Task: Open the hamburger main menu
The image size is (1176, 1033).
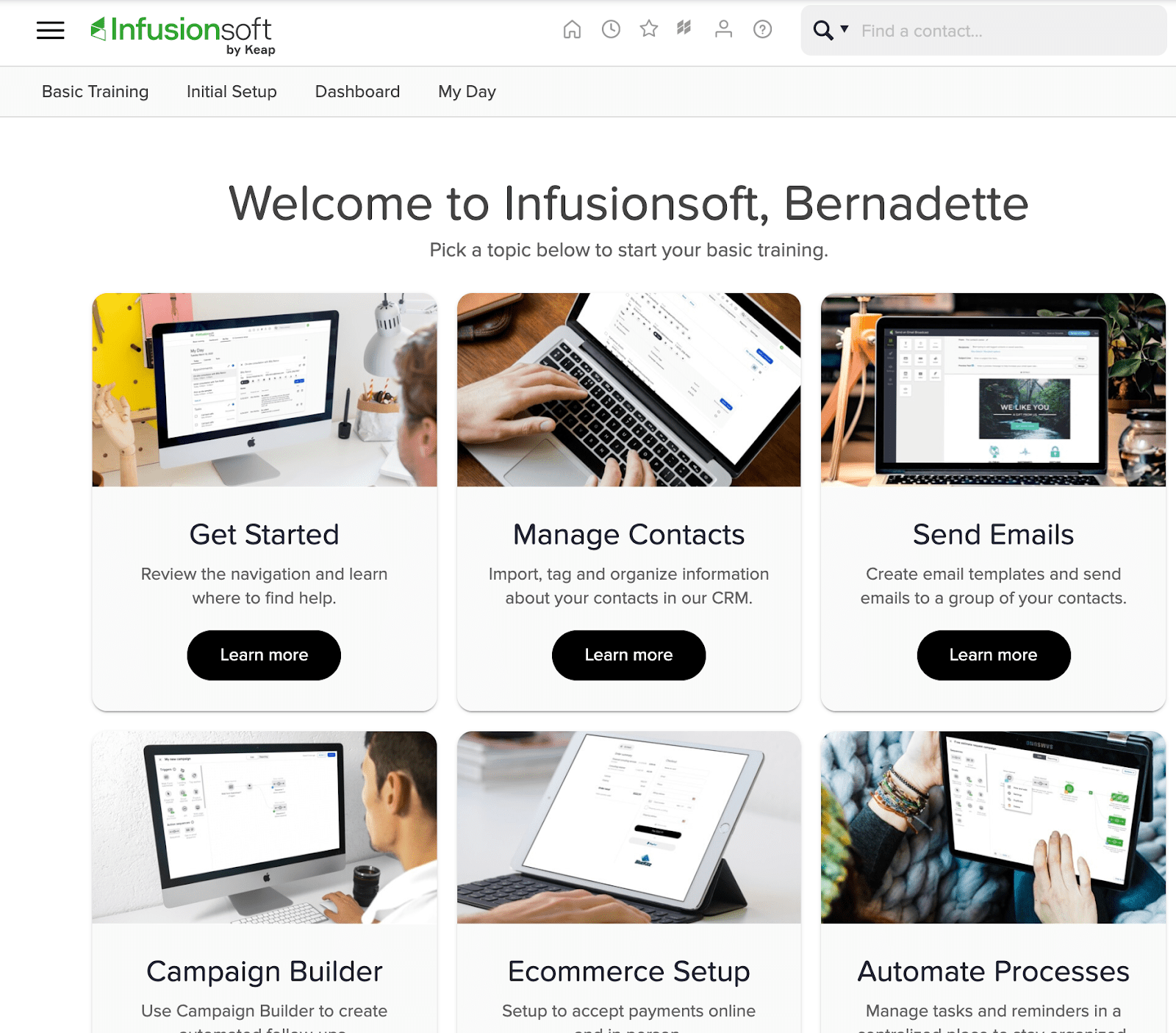Action: [x=51, y=30]
